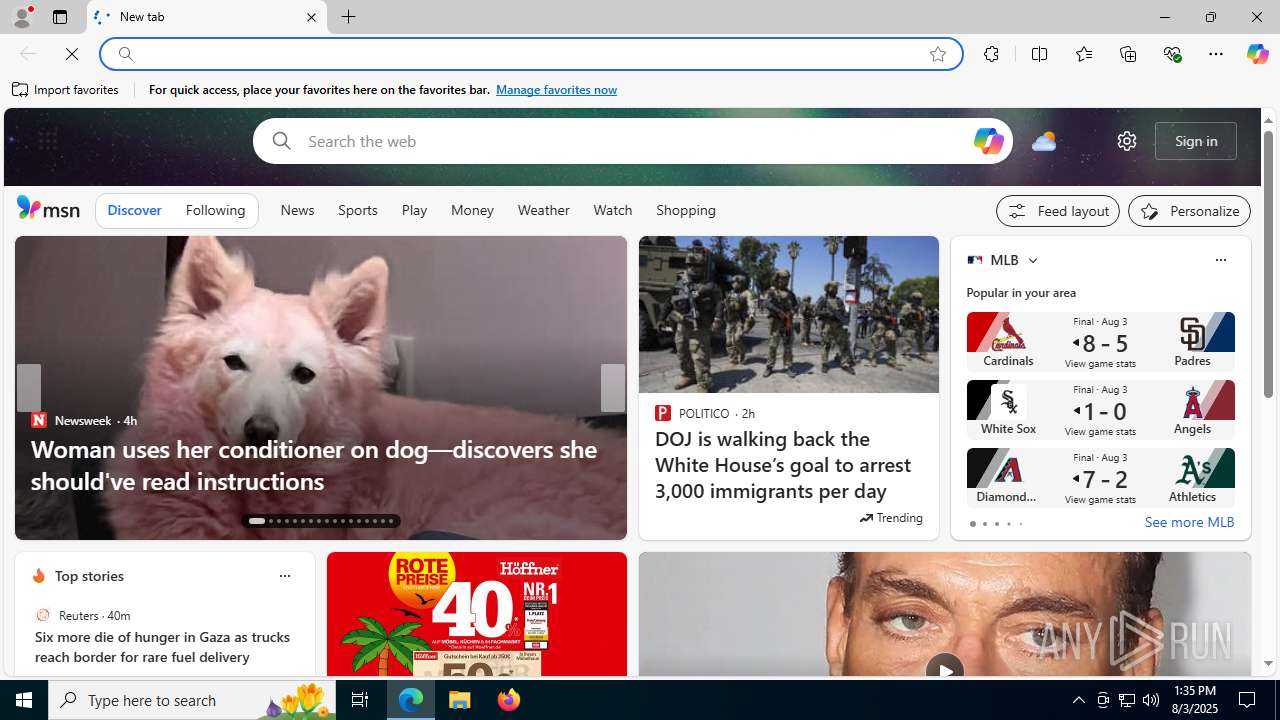Open Settings and more menu
Viewport: 1280px width, 720px height.
click(1216, 54)
